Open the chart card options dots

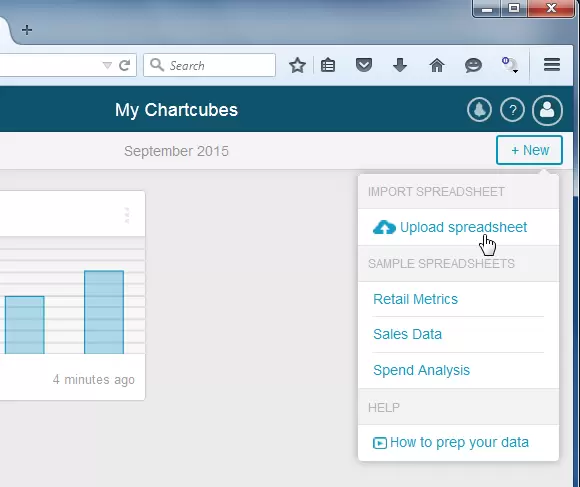(127, 215)
